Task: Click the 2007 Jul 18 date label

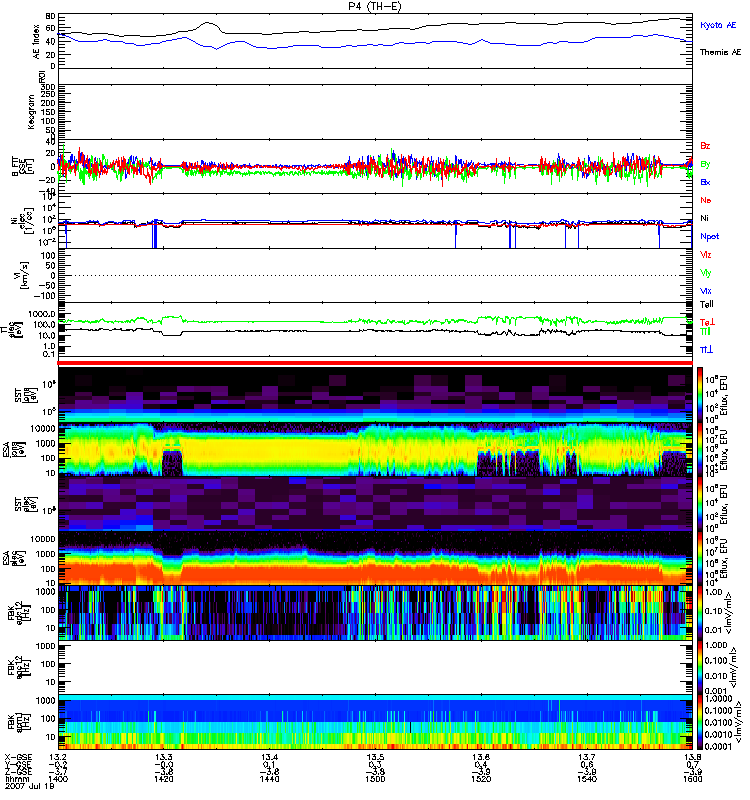Action: pos(30,786)
